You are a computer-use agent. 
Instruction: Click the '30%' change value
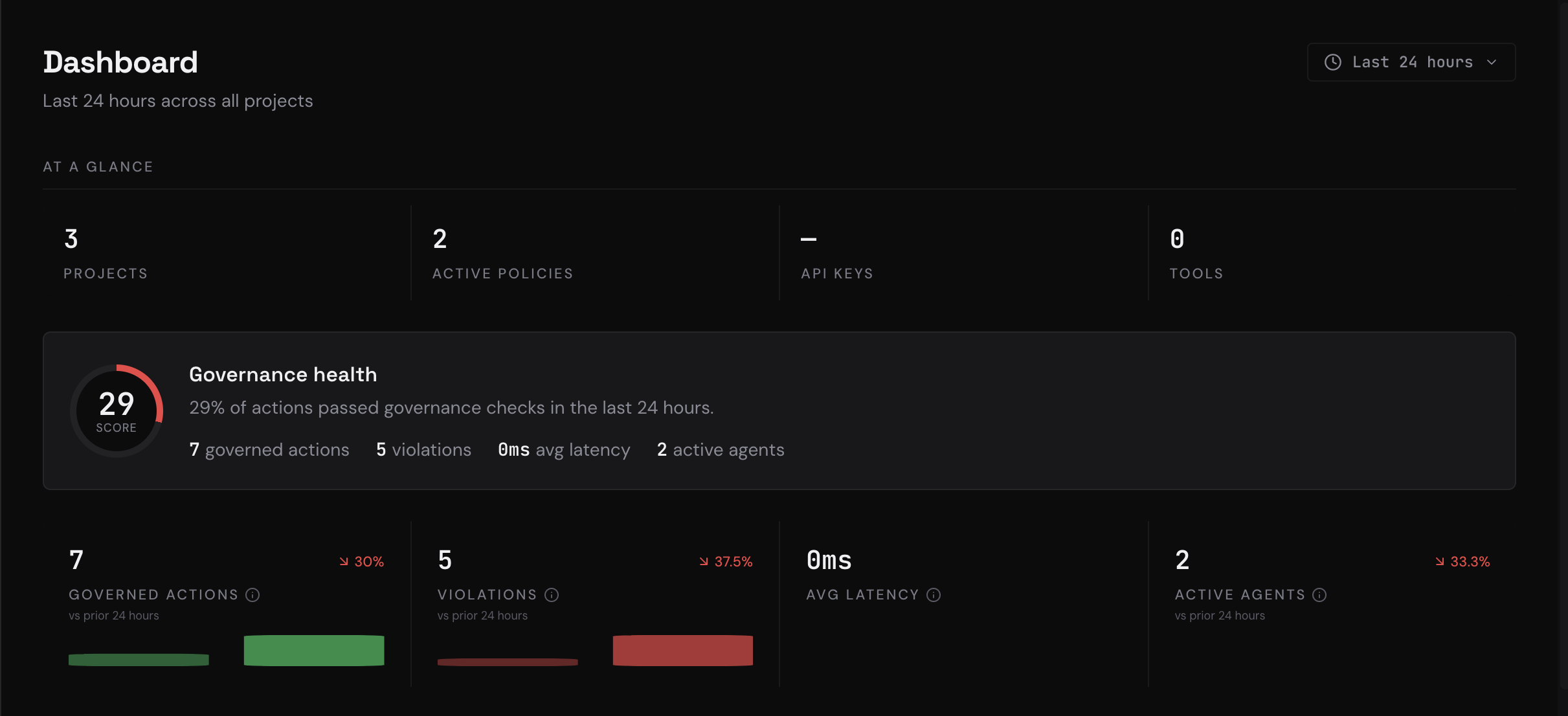[369, 562]
